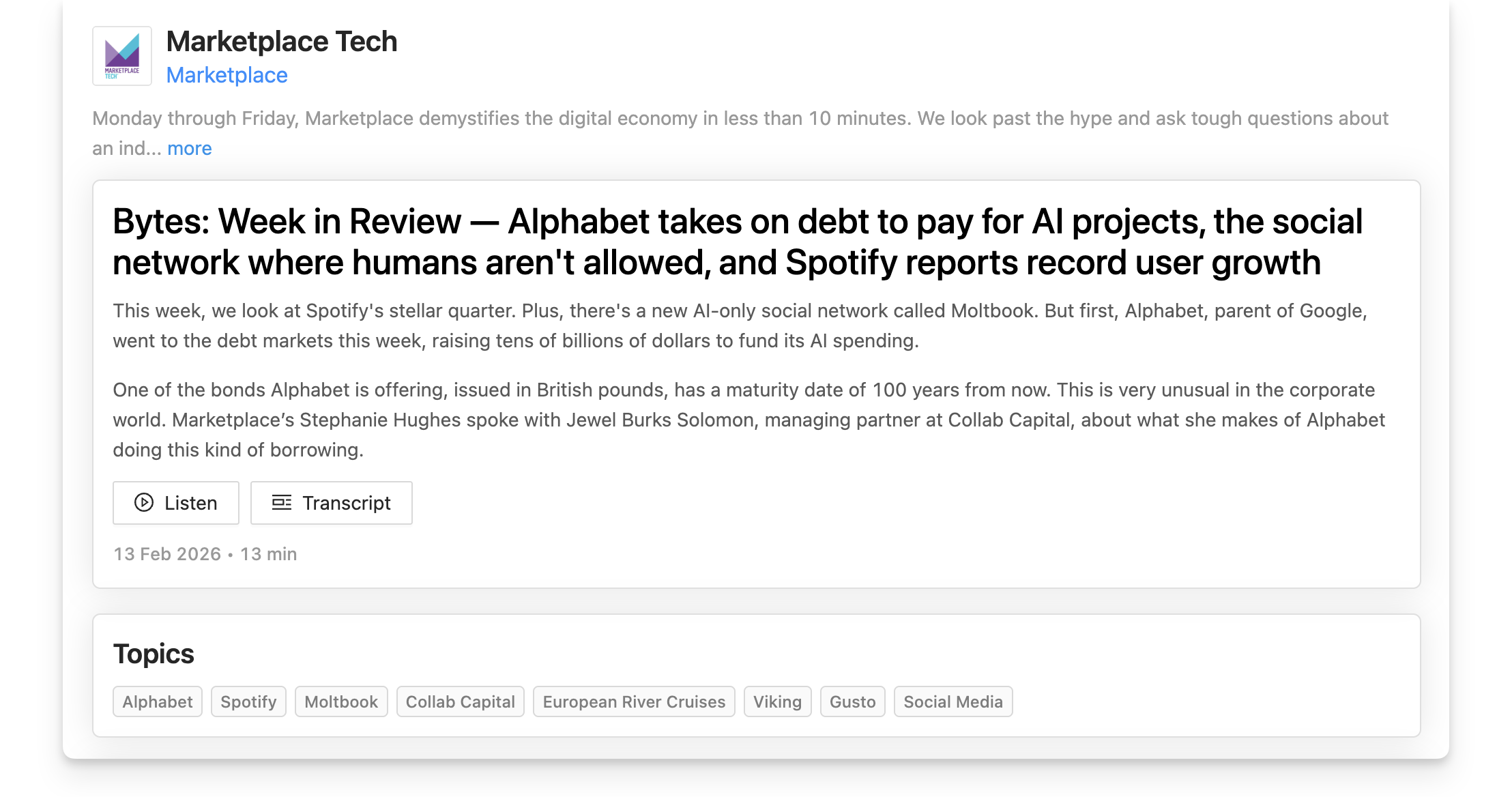Click the episode date '13 Feb 2026'
Image resolution: width=1512 pixels, height=797 pixels.
click(166, 554)
